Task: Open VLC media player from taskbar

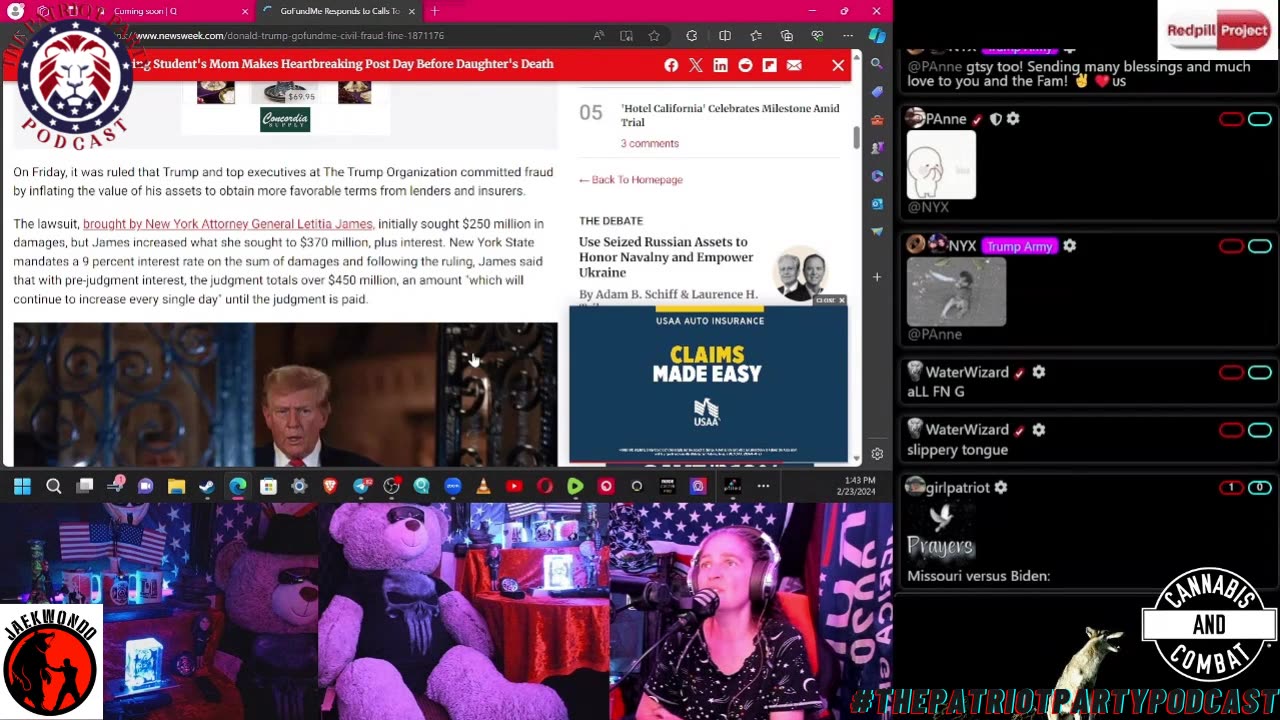Action: 483,486
